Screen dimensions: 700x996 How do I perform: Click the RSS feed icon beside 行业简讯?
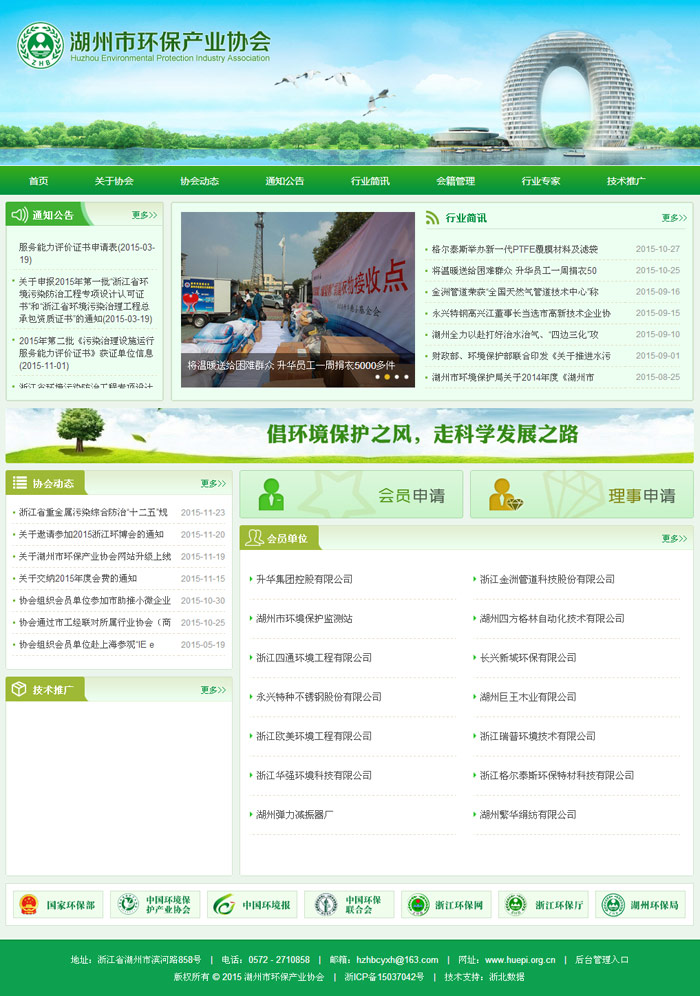click(x=433, y=217)
